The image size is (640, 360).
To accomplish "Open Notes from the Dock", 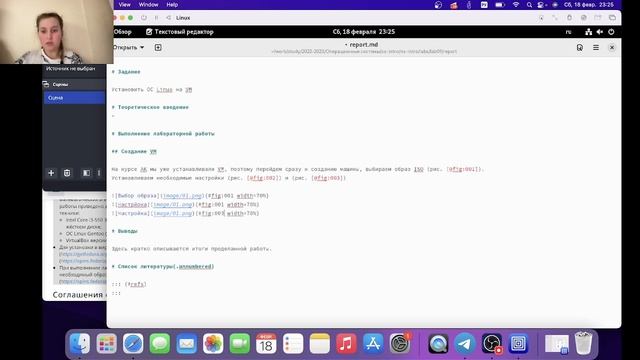I will coord(320,343).
